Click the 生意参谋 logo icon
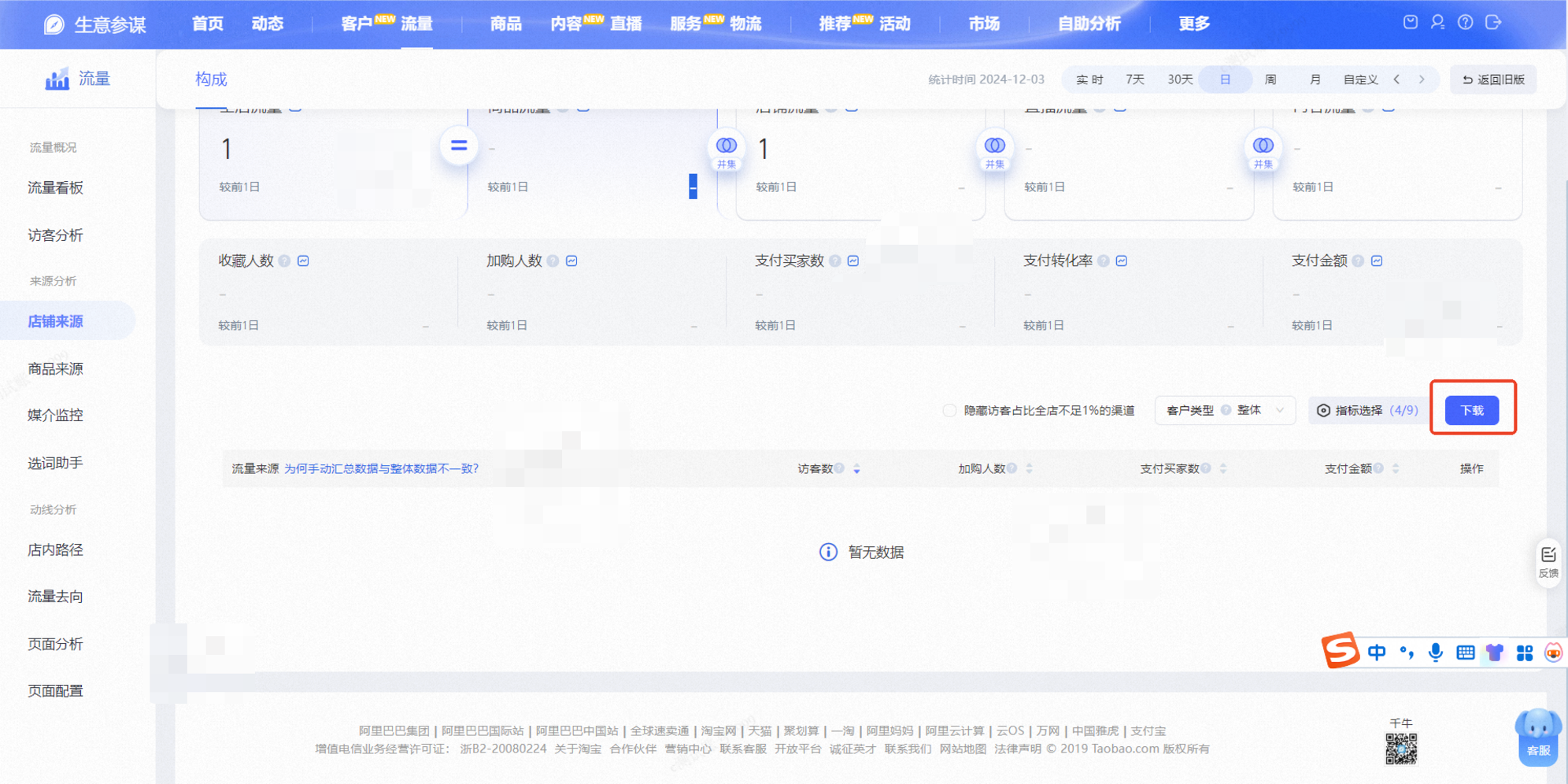Screen dimensions: 1568x784 (54, 24)
